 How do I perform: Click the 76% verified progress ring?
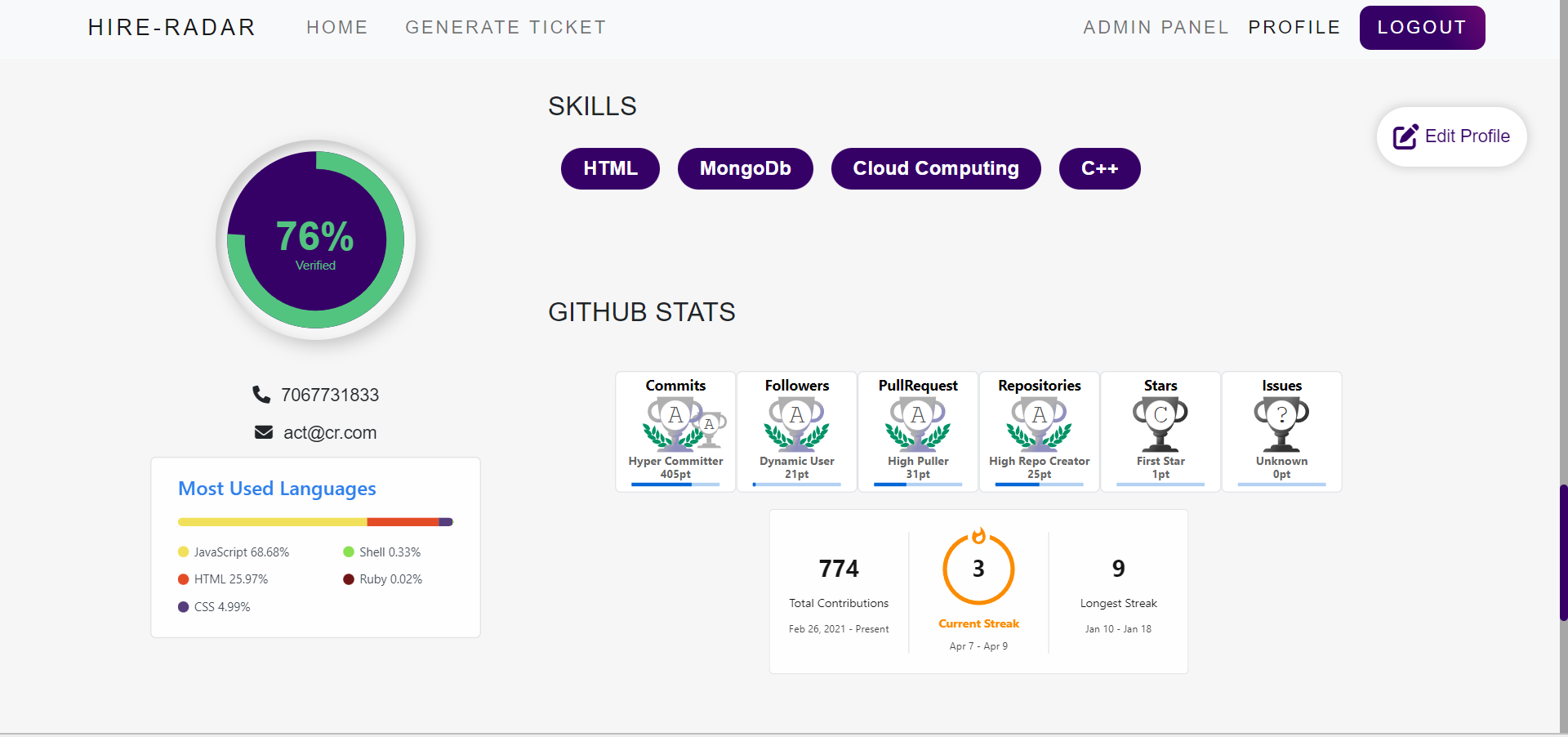316,240
